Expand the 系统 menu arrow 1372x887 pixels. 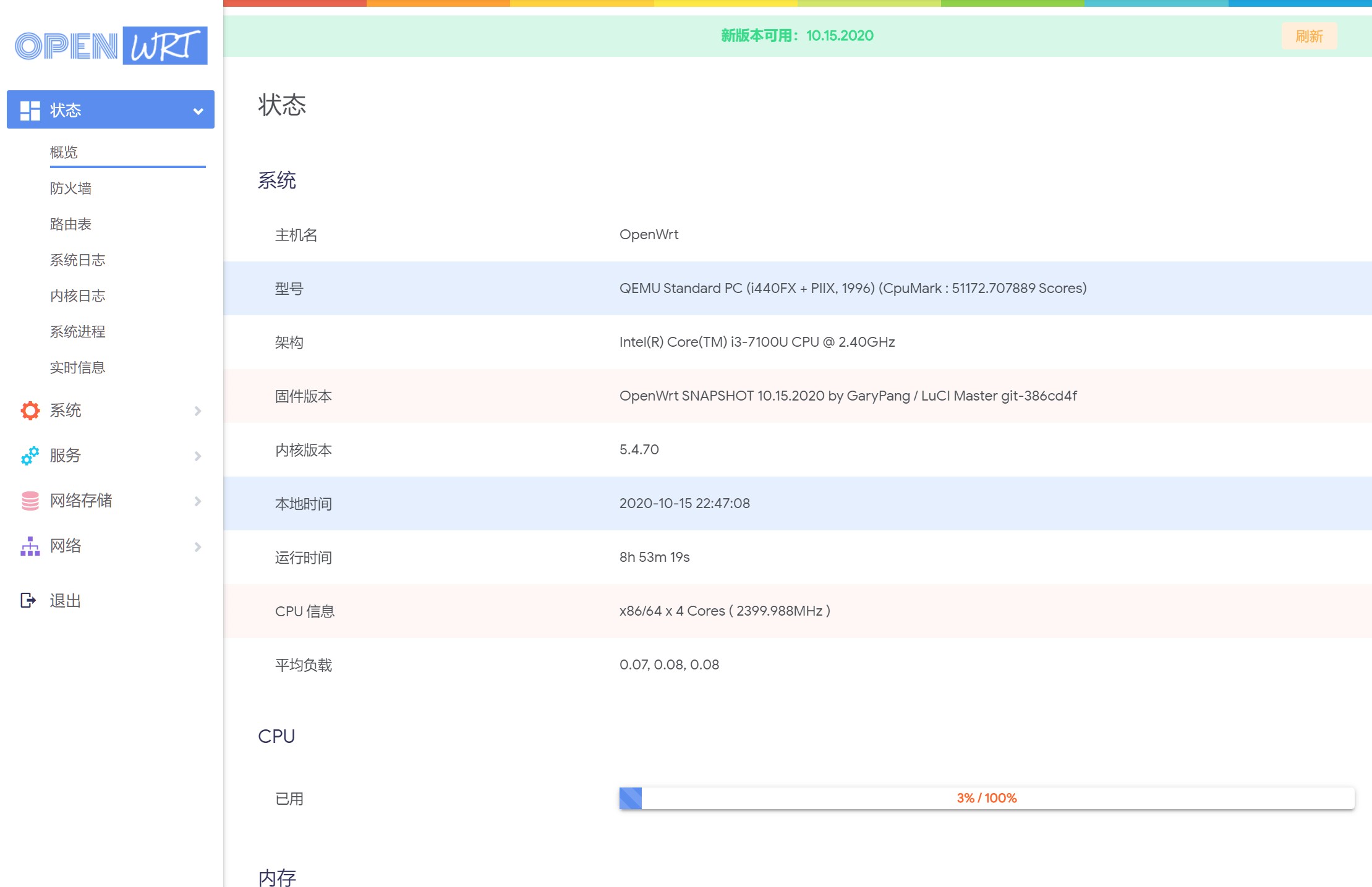[x=198, y=411]
